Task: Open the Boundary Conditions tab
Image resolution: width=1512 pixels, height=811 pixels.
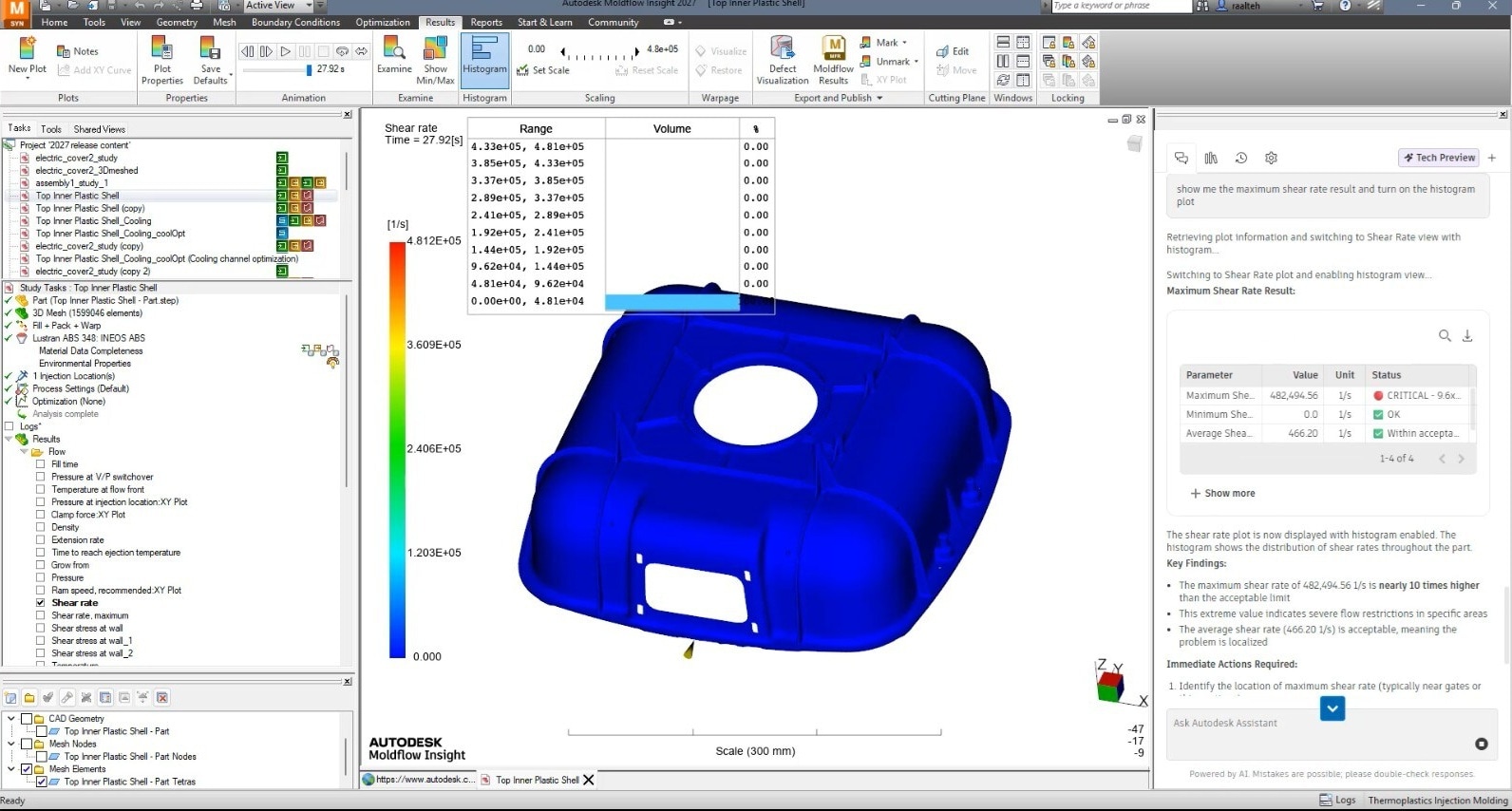Action: (295, 22)
